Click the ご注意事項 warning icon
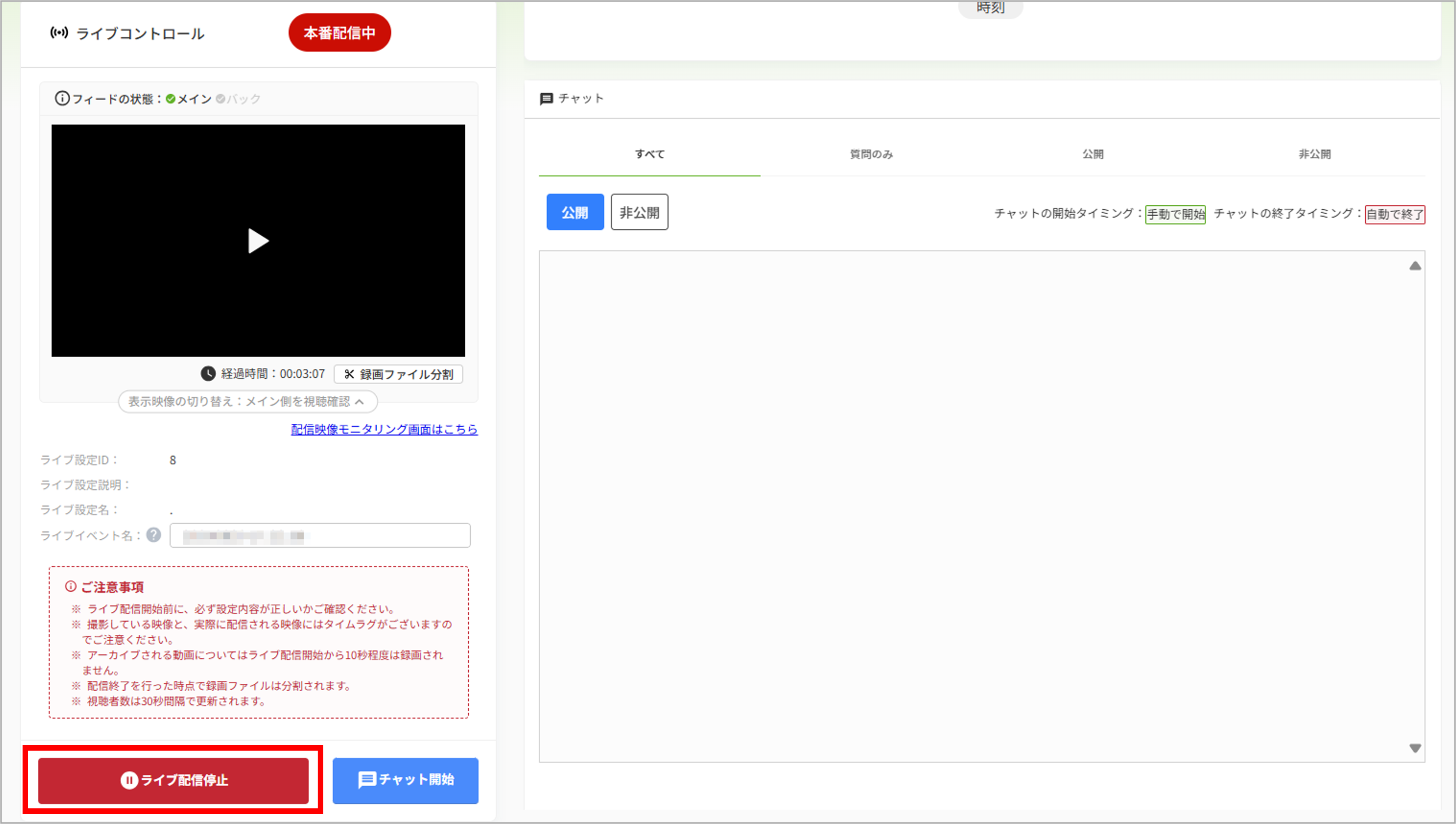Viewport: 1456px width, 824px height. pyautogui.click(x=71, y=586)
